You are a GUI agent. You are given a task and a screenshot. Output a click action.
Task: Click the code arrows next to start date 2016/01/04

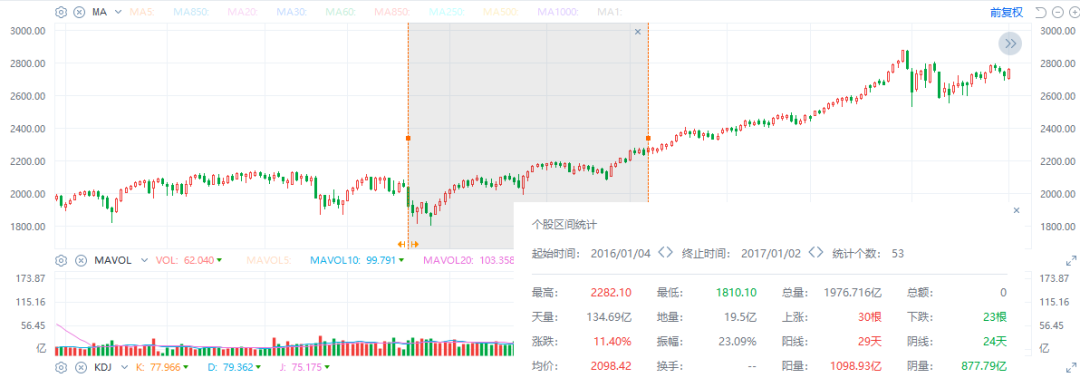665,253
